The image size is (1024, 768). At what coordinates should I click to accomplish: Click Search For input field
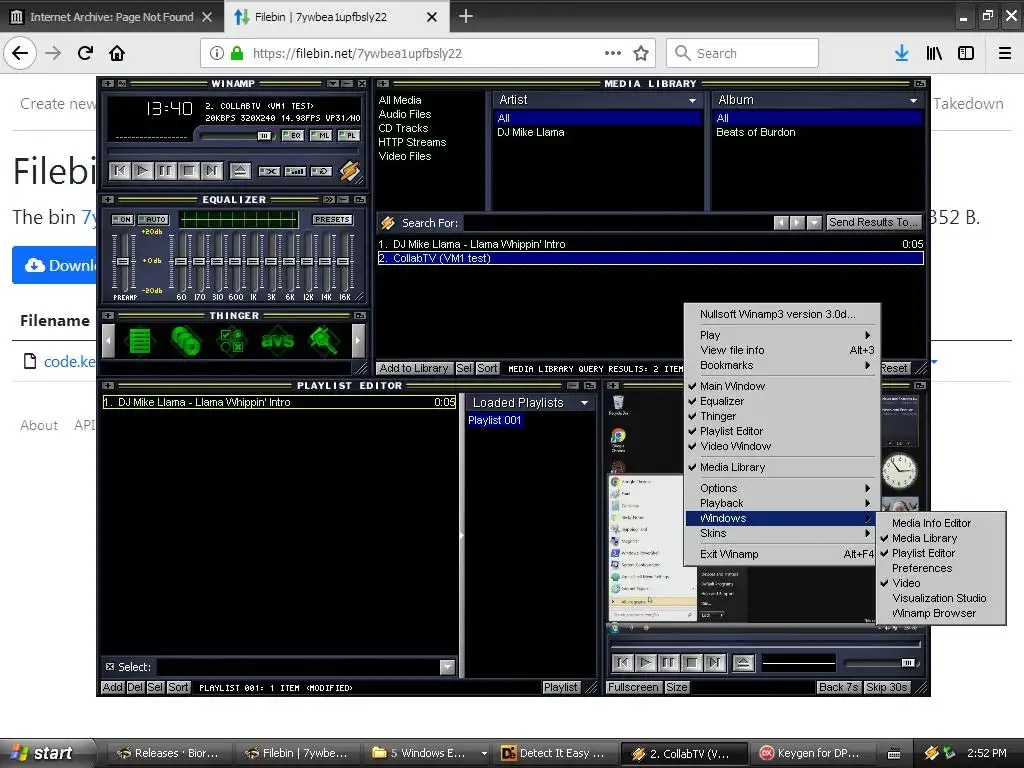(616, 223)
